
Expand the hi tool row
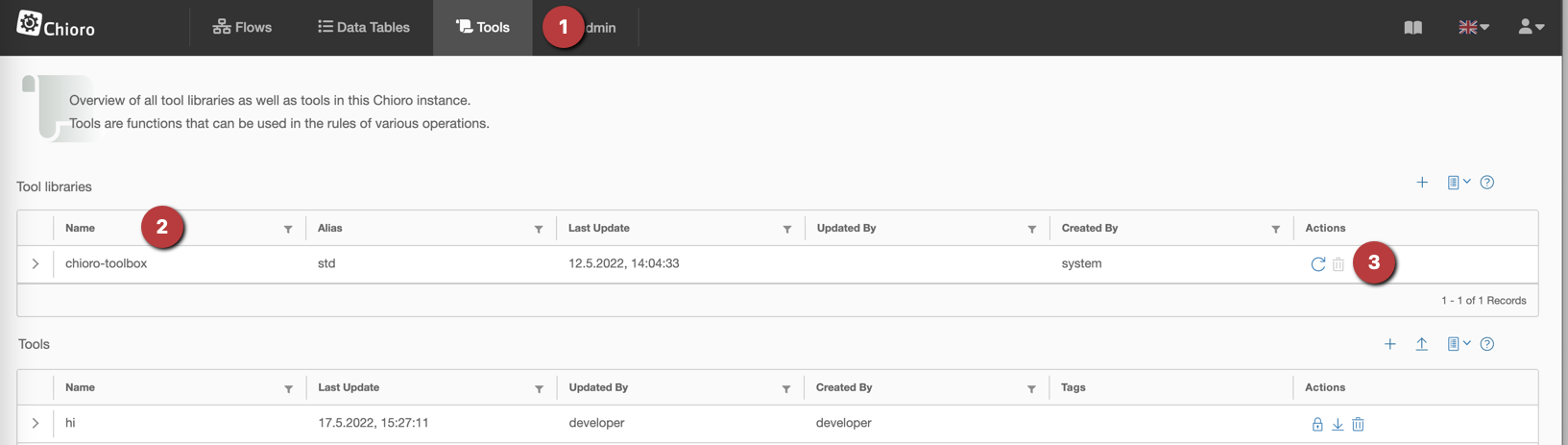coord(36,423)
